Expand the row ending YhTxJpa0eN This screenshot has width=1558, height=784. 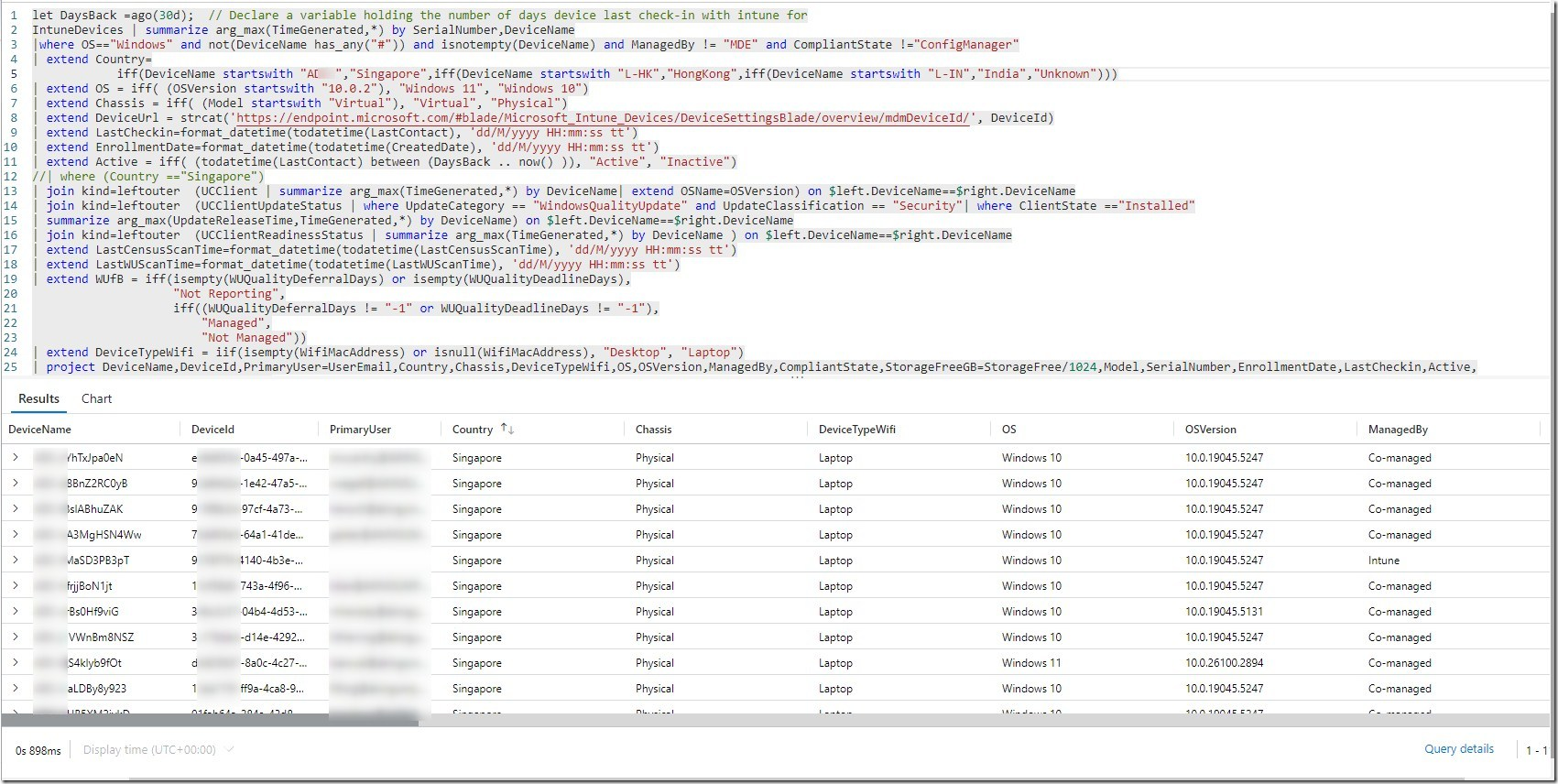(16, 457)
